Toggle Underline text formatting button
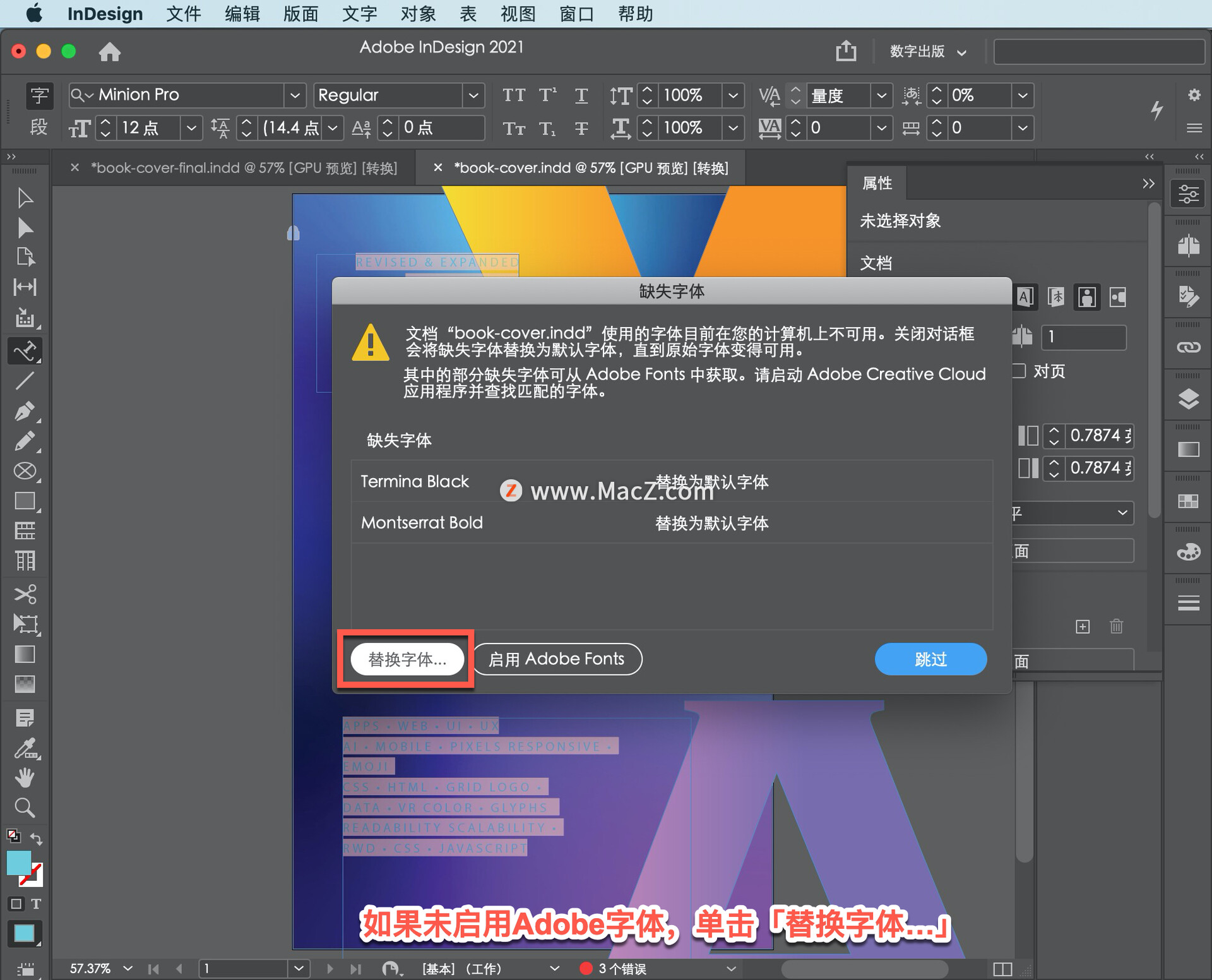The width and height of the screenshot is (1212, 980). click(x=581, y=95)
